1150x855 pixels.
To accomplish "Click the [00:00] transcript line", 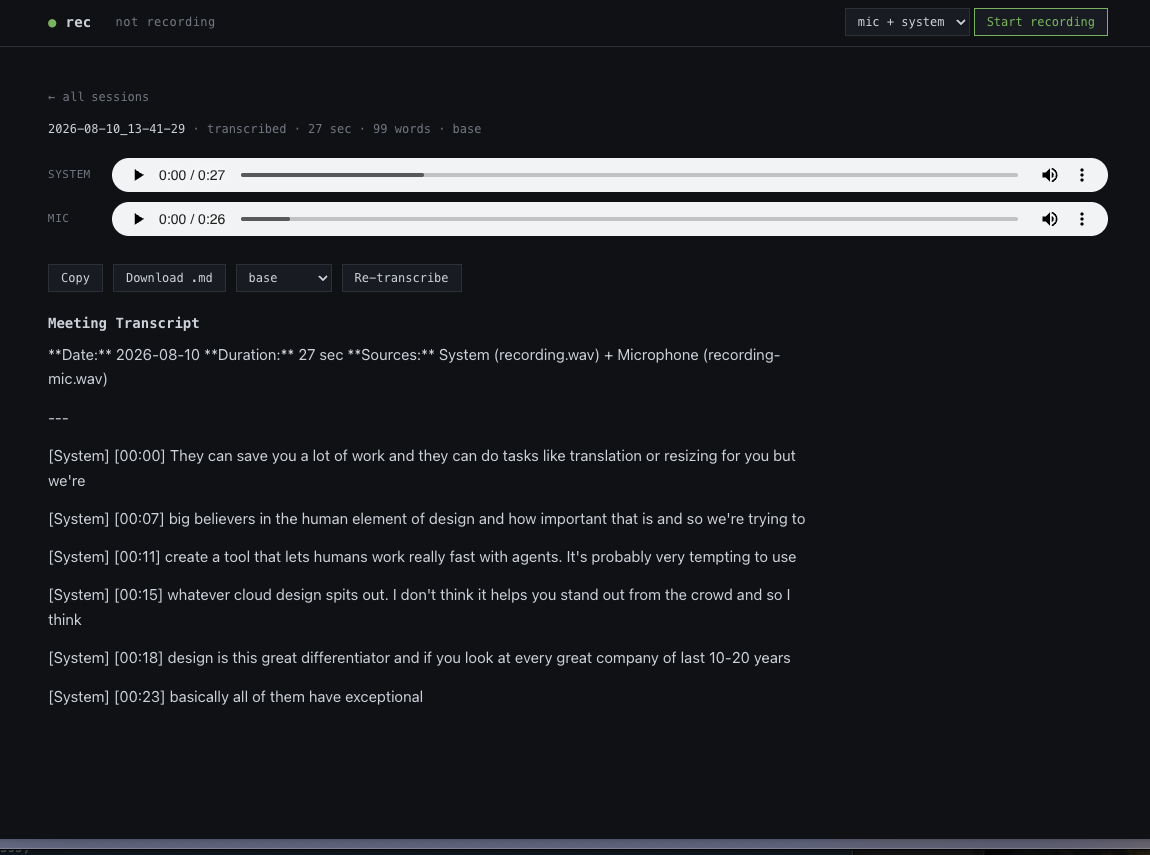I will pos(422,469).
